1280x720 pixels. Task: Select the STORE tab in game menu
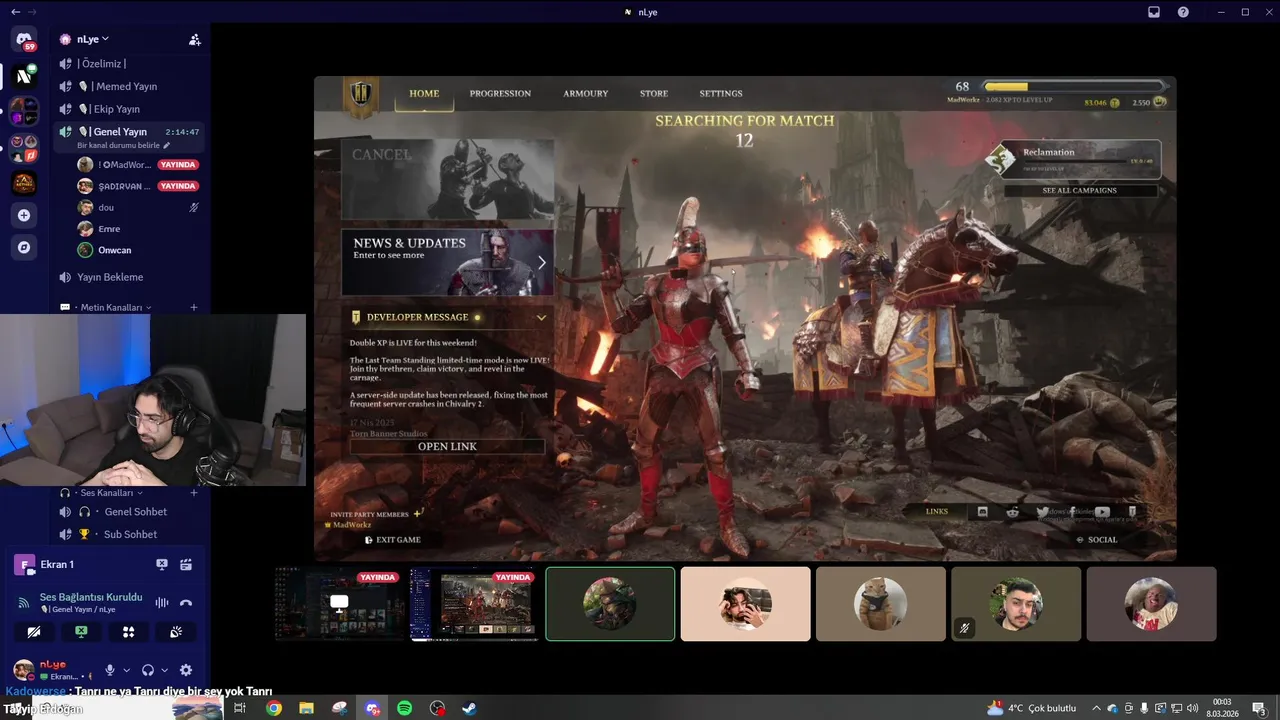pyautogui.click(x=654, y=93)
